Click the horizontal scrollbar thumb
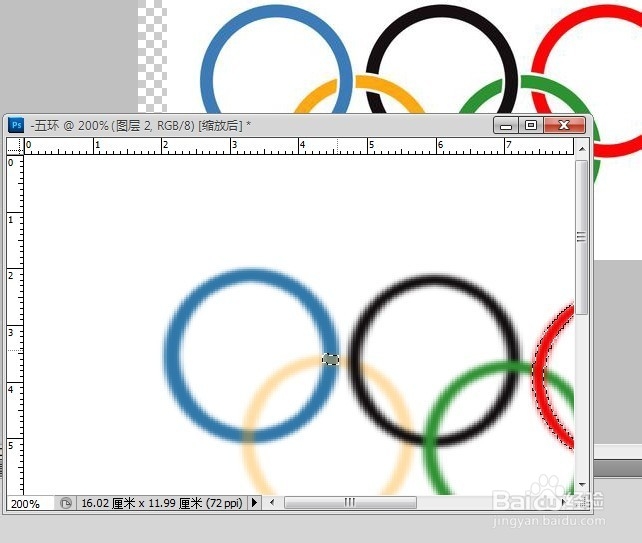642x543 pixels. 350,502
